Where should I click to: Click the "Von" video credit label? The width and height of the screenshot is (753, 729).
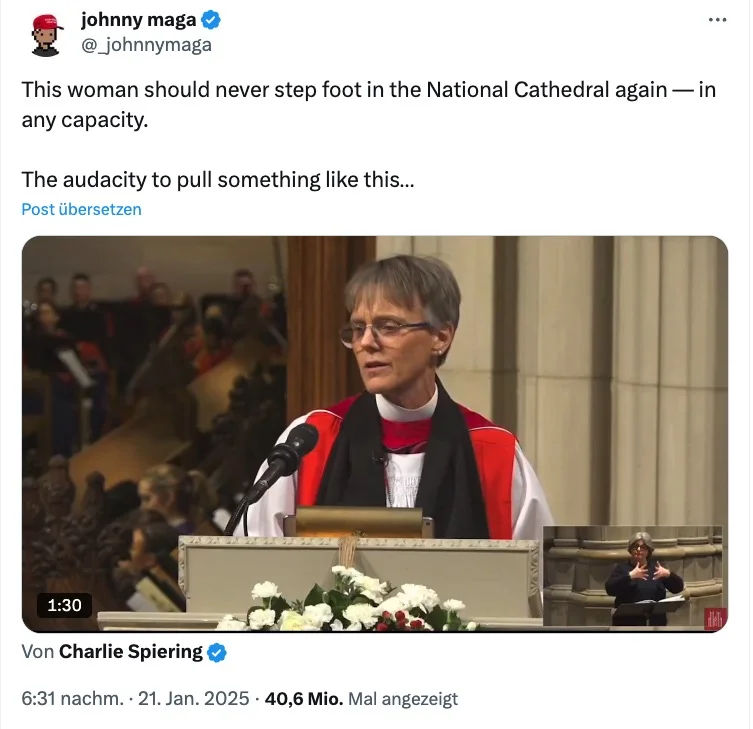pos(37,653)
